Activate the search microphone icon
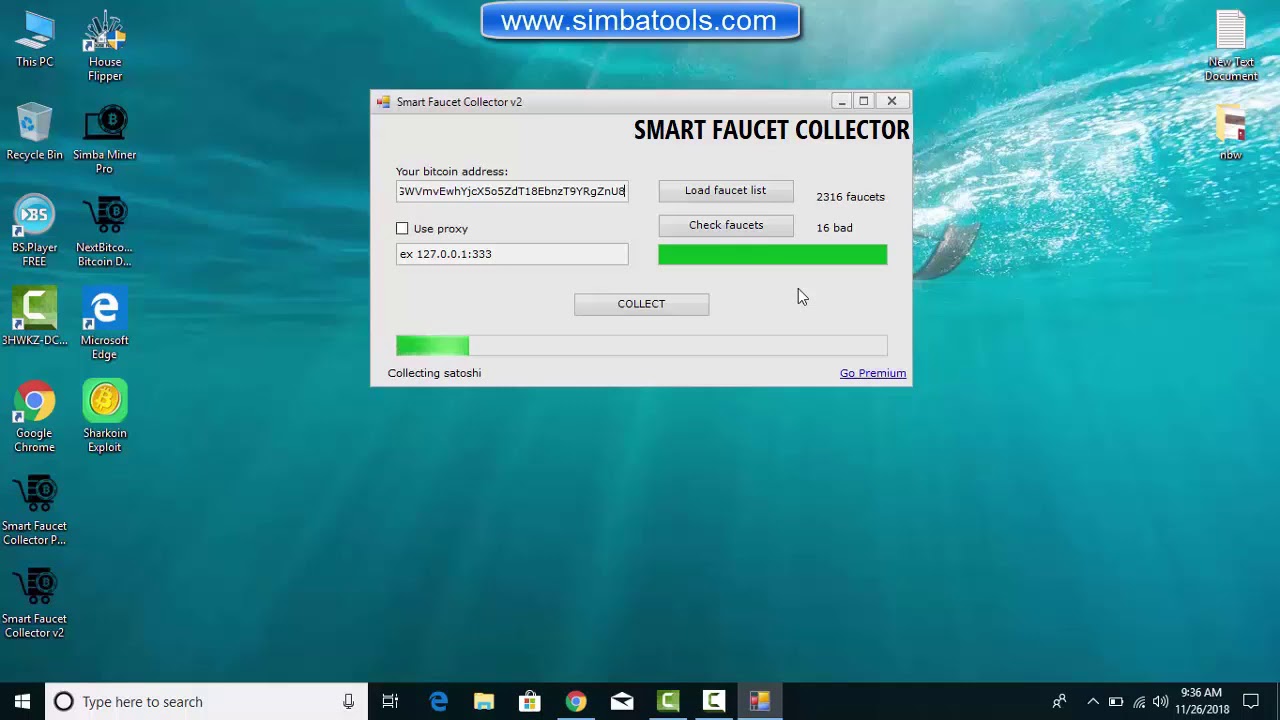Image resolution: width=1280 pixels, height=720 pixels. [348, 702]
